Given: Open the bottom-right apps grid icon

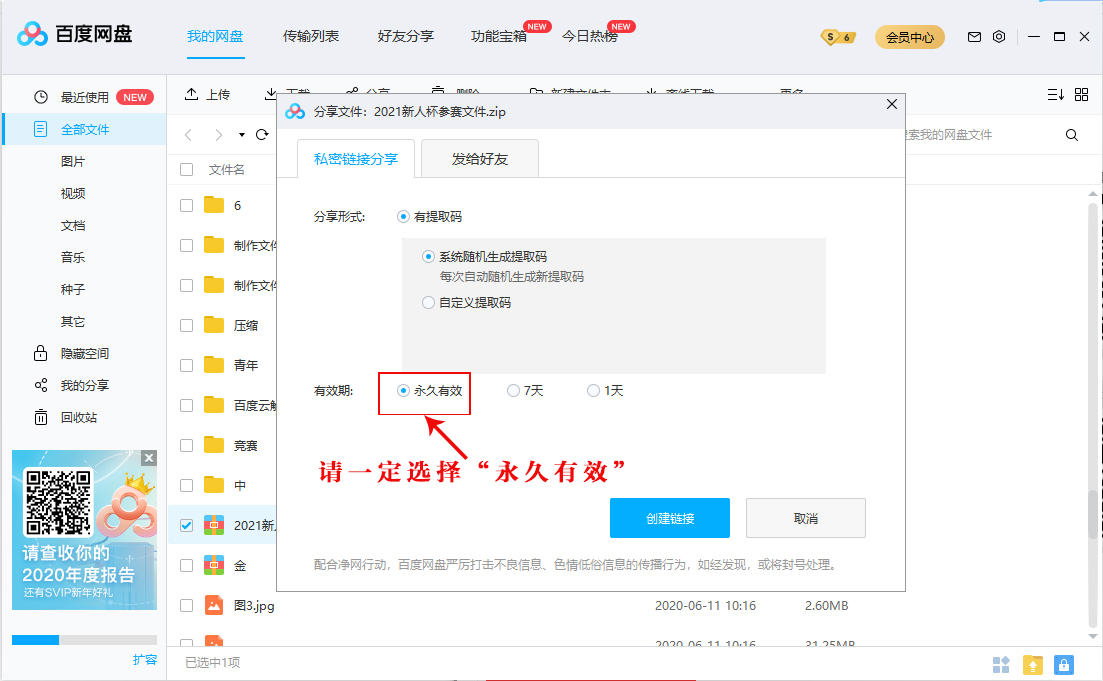Looking at the screenshot, I should pos(1001,664).
